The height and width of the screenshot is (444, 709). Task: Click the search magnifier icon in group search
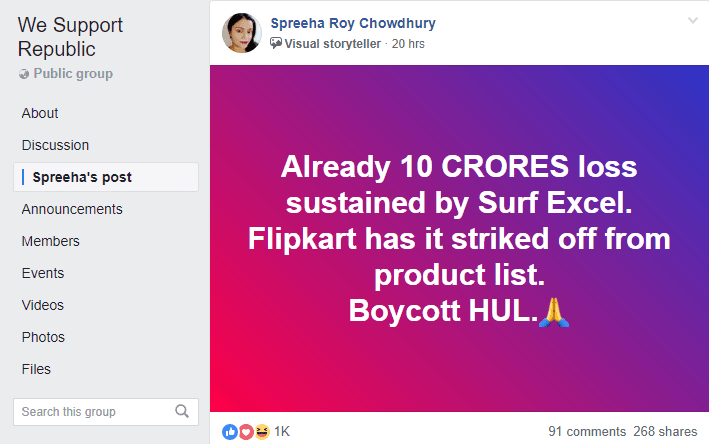click(x=182, y=411)
